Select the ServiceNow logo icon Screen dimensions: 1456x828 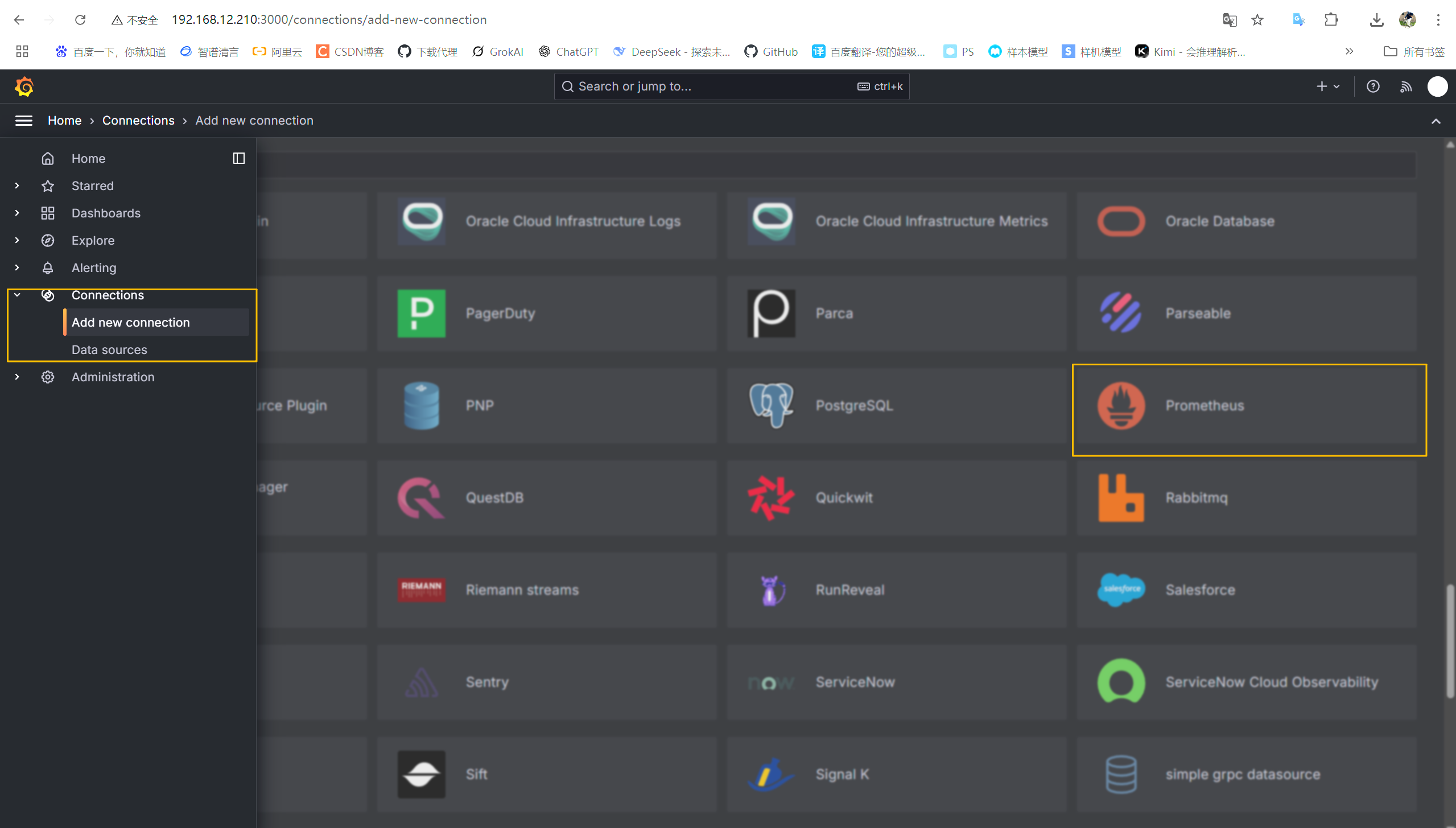(x=771, y=682)
